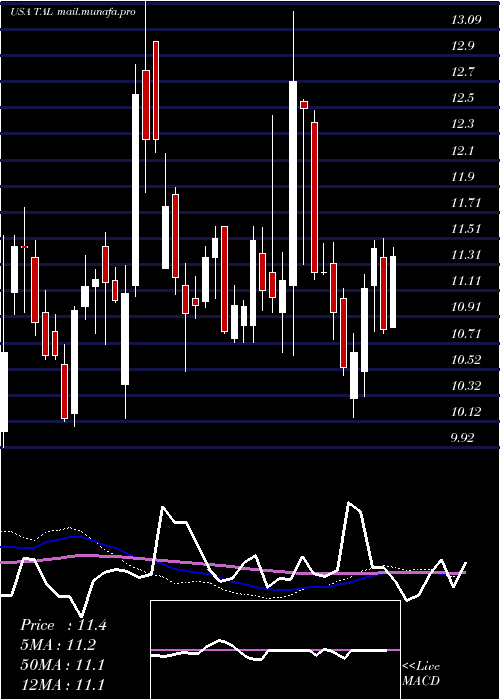Click the red candle topping near 12.9

tap(156, 90)
